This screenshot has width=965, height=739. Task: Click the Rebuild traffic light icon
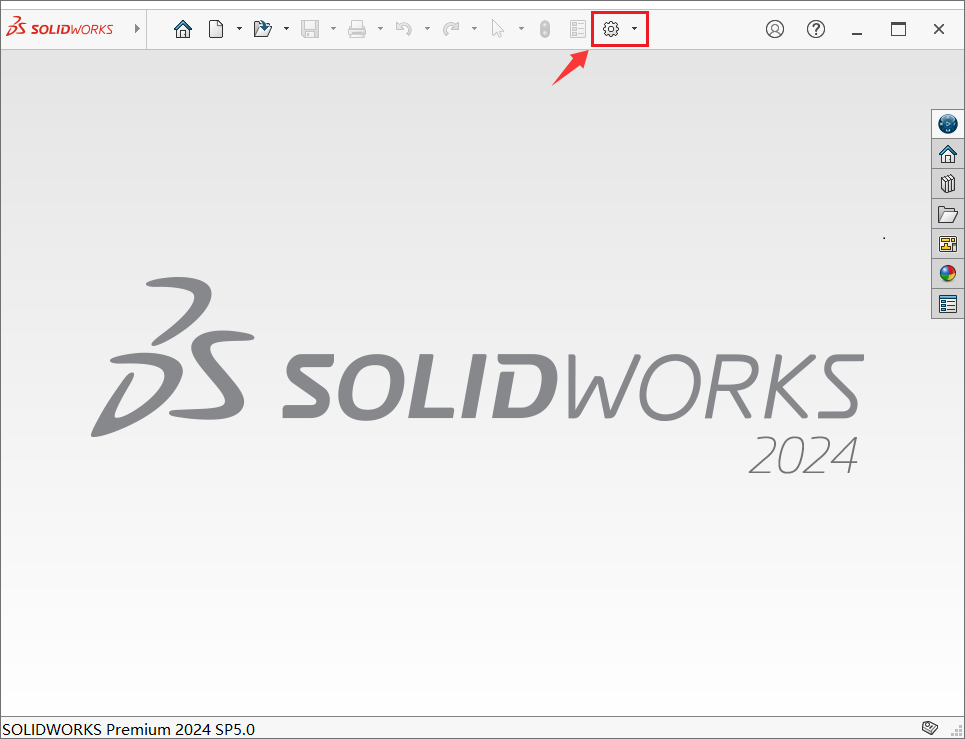[x=545, y=29]
